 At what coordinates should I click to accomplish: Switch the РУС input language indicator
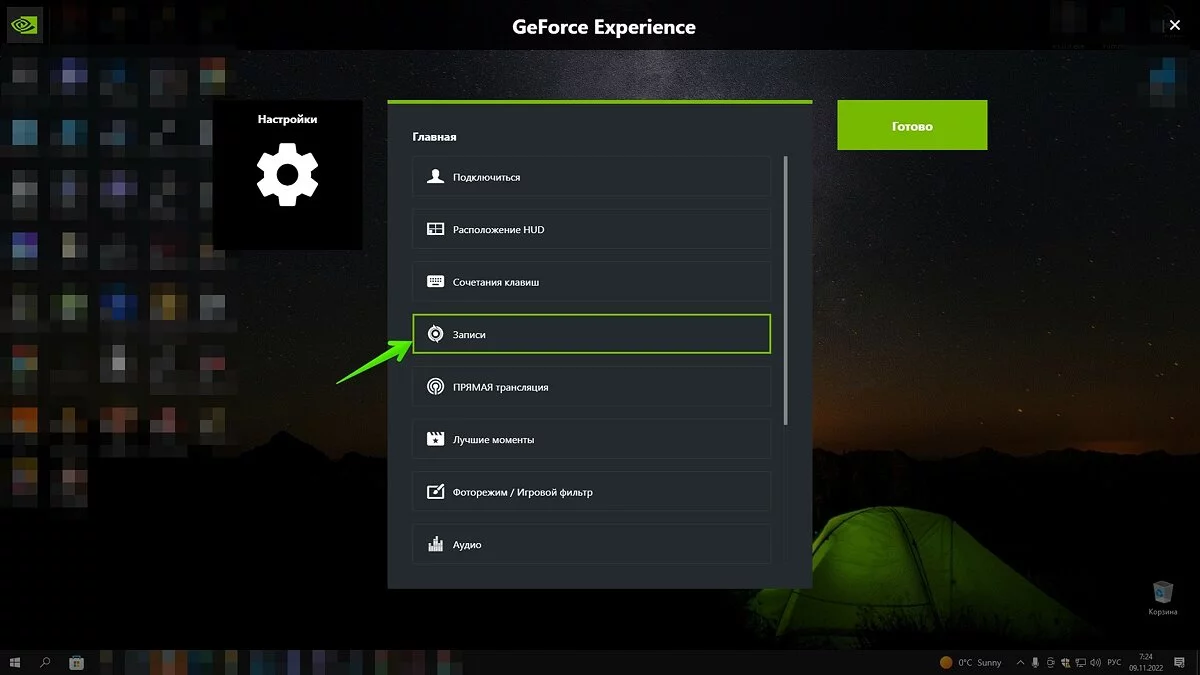(x=1113, y=662)
